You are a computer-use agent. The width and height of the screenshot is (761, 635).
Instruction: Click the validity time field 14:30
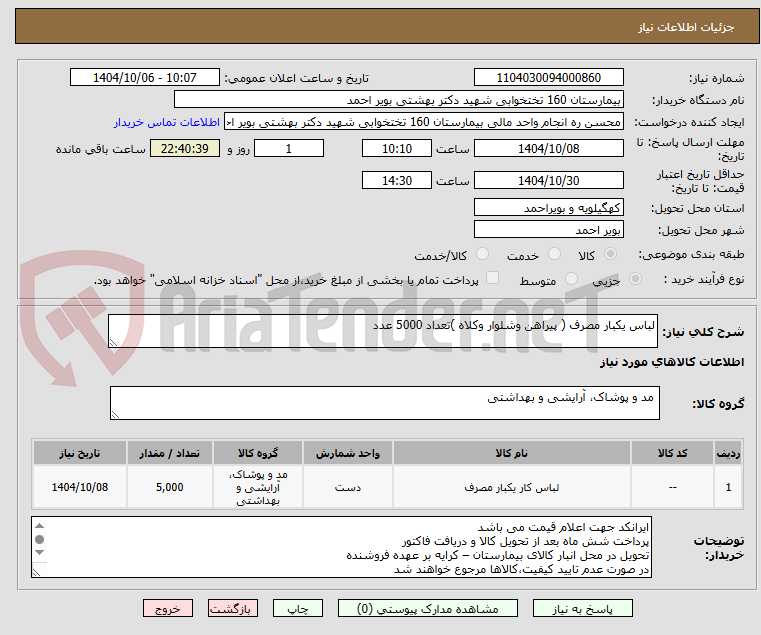[x=397, y=181]
